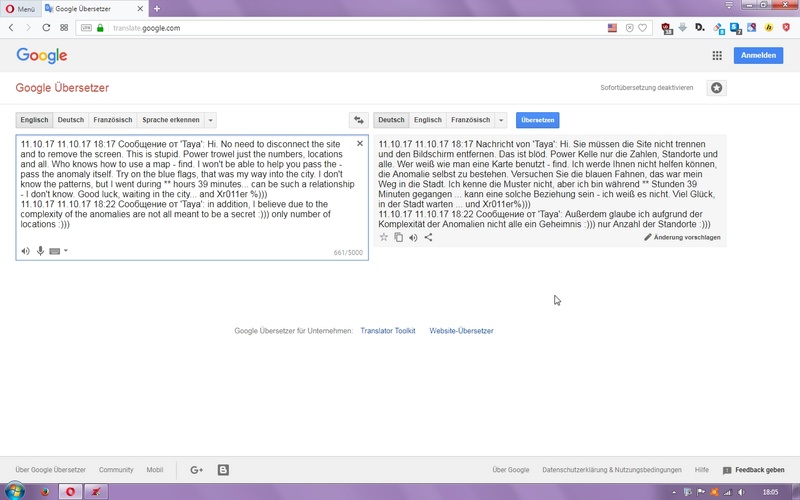Open the Phrasebook star button

[x=716, y=88]
